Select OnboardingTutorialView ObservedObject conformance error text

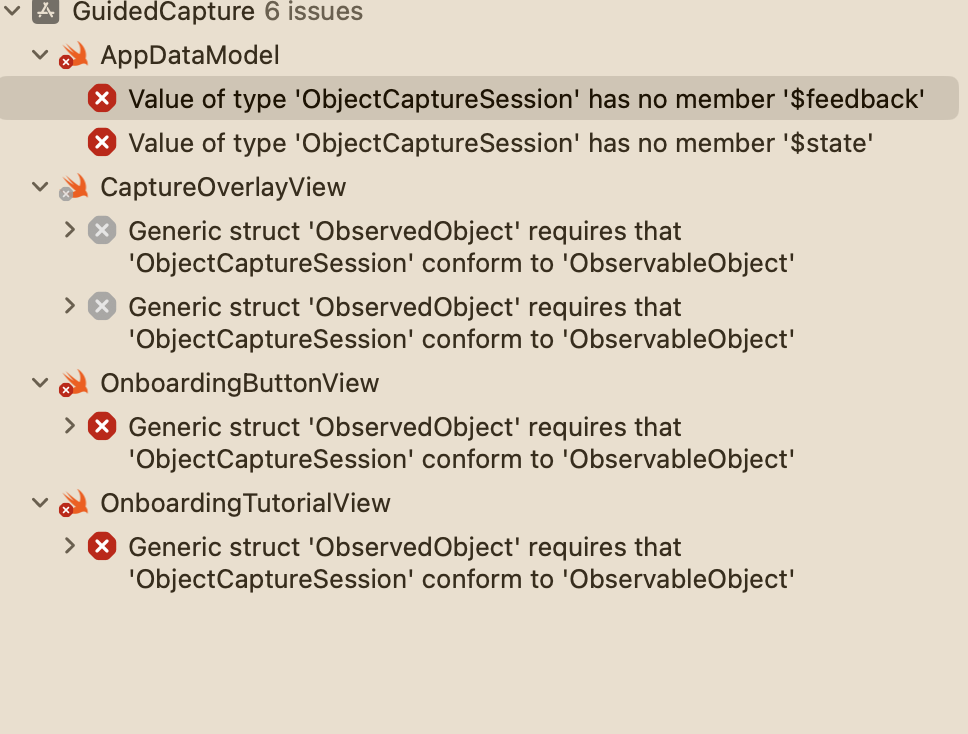coord(461,563)
